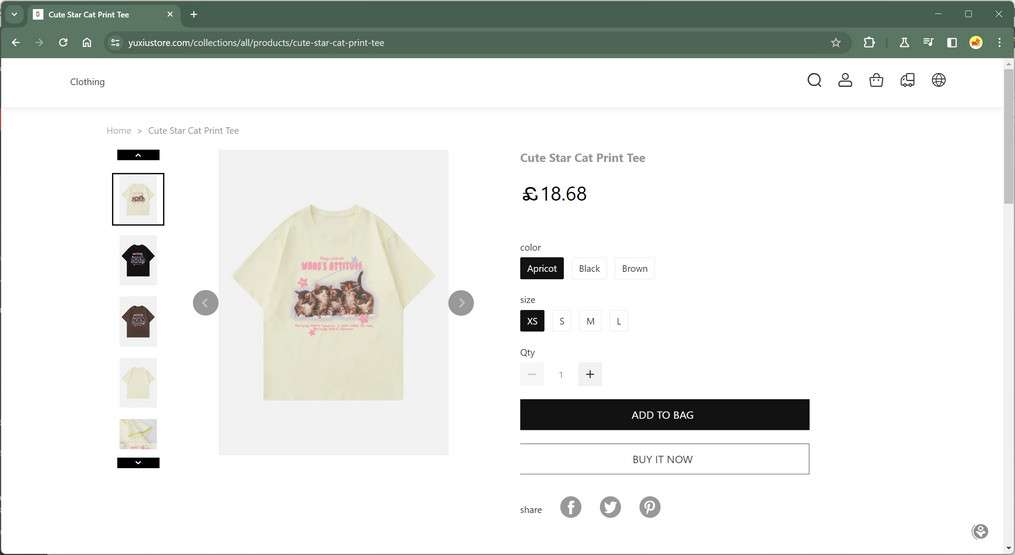Open the search magnifier icon
Screen dimensions: 1015x555
point(814,81)
